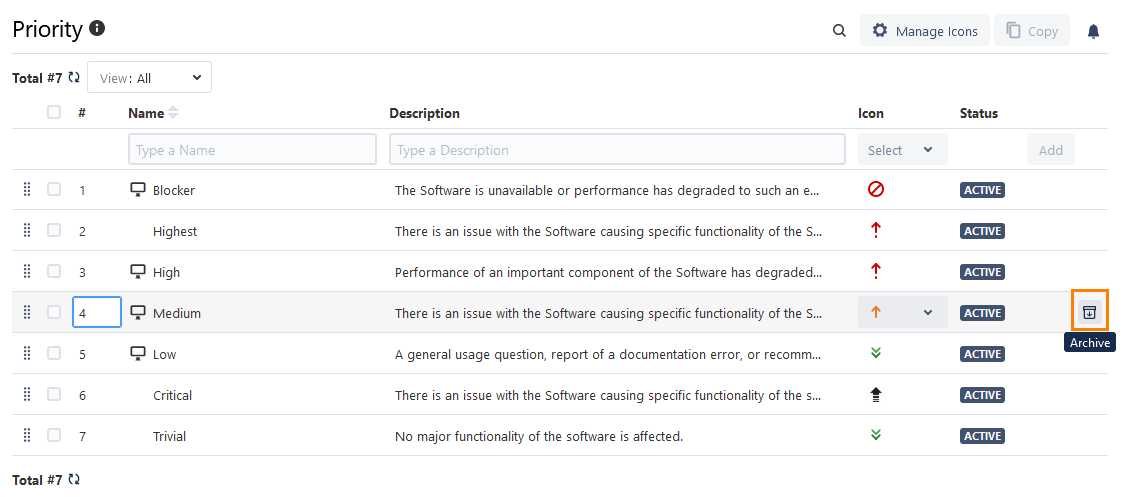Viewport: 1123px width, 497px height.
Task: Check the Trivial row checkbox
Action: 54,434
